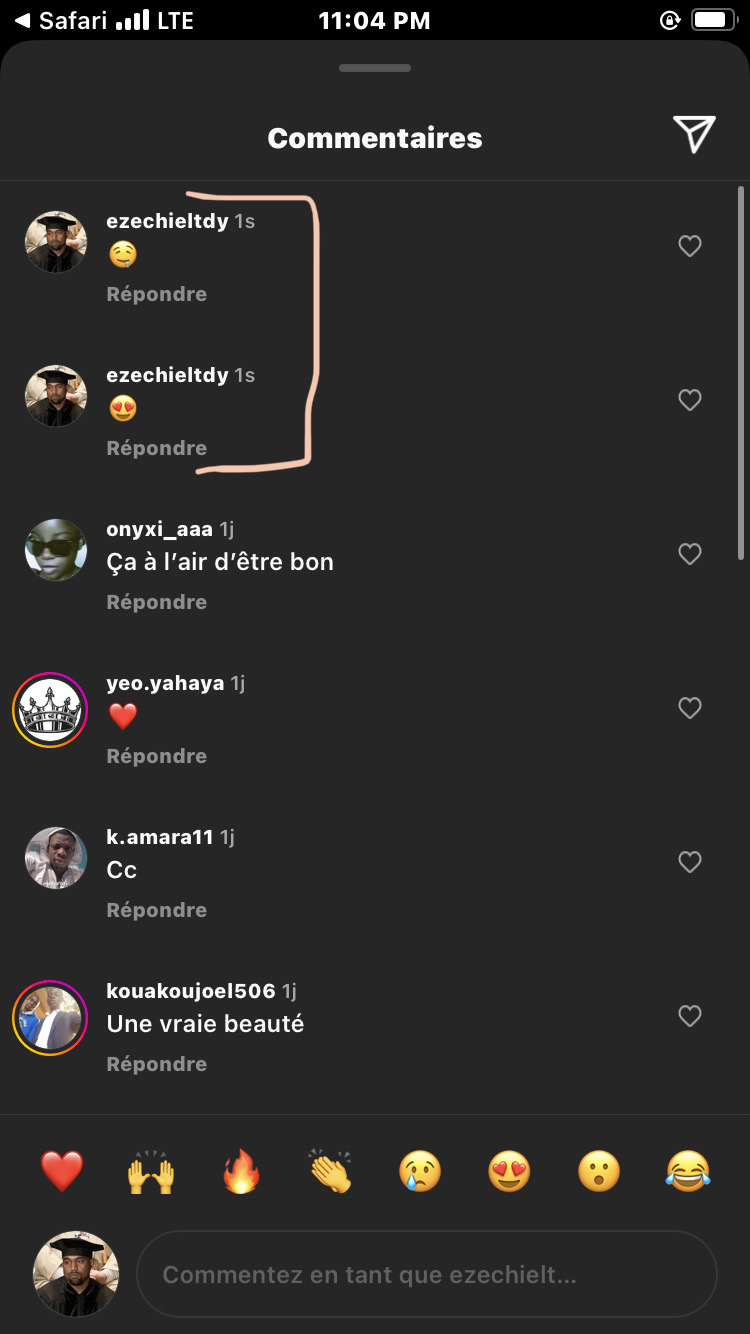Select the heart-eyes quick emoji
The width and height of the screenshot is (750, 1334).
[x=509, y=1171]
